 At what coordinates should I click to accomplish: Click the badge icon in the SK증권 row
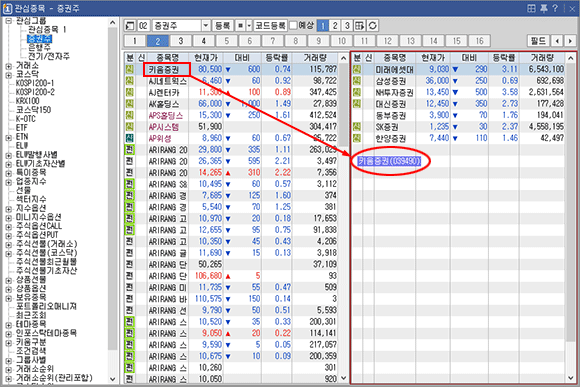(x=357, y=127)
